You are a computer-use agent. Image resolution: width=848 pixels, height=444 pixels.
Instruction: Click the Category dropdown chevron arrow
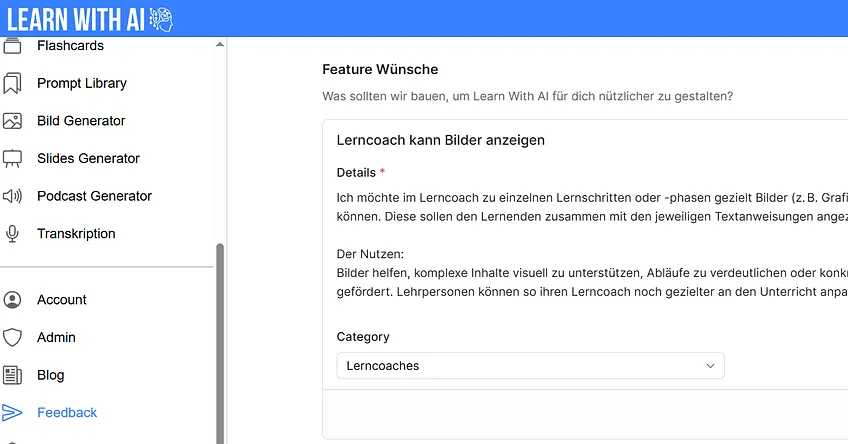coord(710,366)
